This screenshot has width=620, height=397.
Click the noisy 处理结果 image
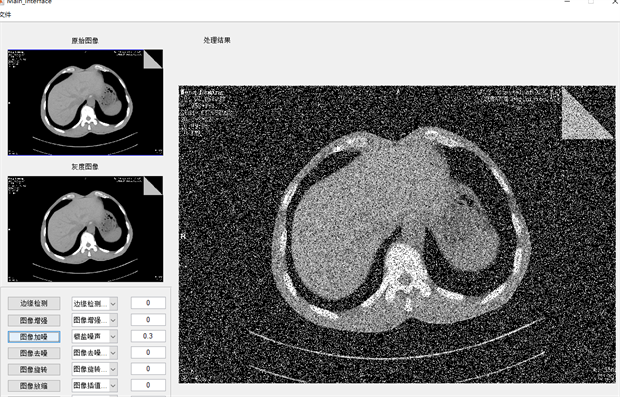tap(397, 234)
